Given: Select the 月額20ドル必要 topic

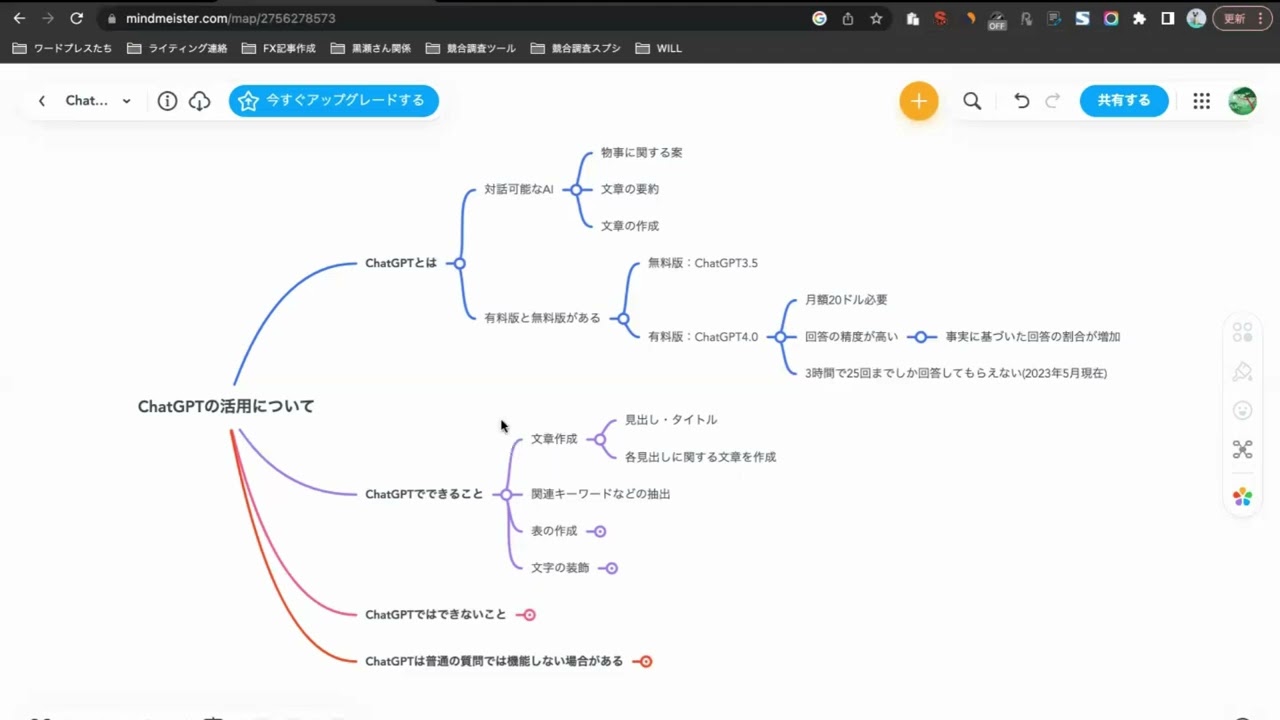Looking at the screenshot, I should (846, 300).
